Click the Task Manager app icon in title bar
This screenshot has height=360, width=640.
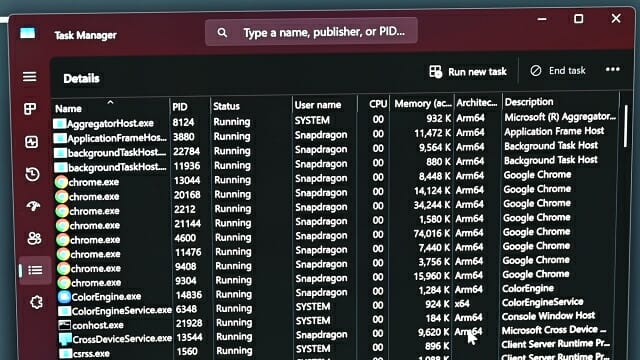coord(27,33)
